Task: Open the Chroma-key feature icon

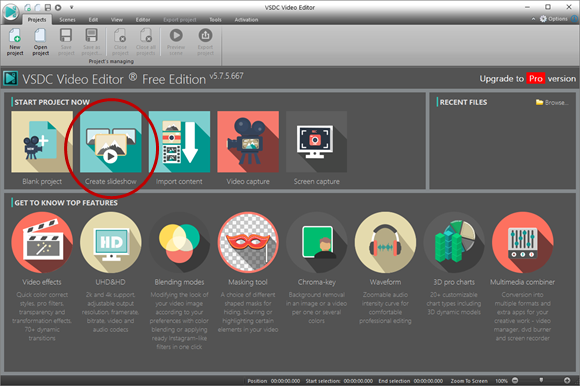Action: point(317,243)
